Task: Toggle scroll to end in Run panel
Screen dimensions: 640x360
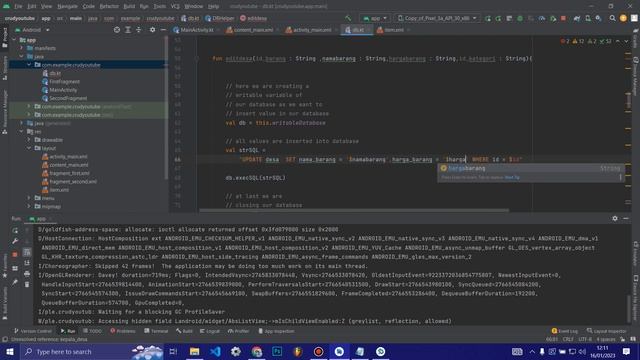Action: tap(27, 263)
